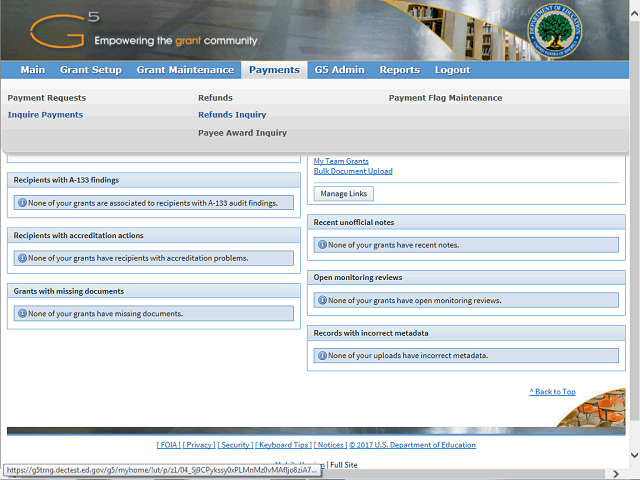Open Payee Award Inquiry
The height and width of the screenshot is (480, 640).
[242, 133]
